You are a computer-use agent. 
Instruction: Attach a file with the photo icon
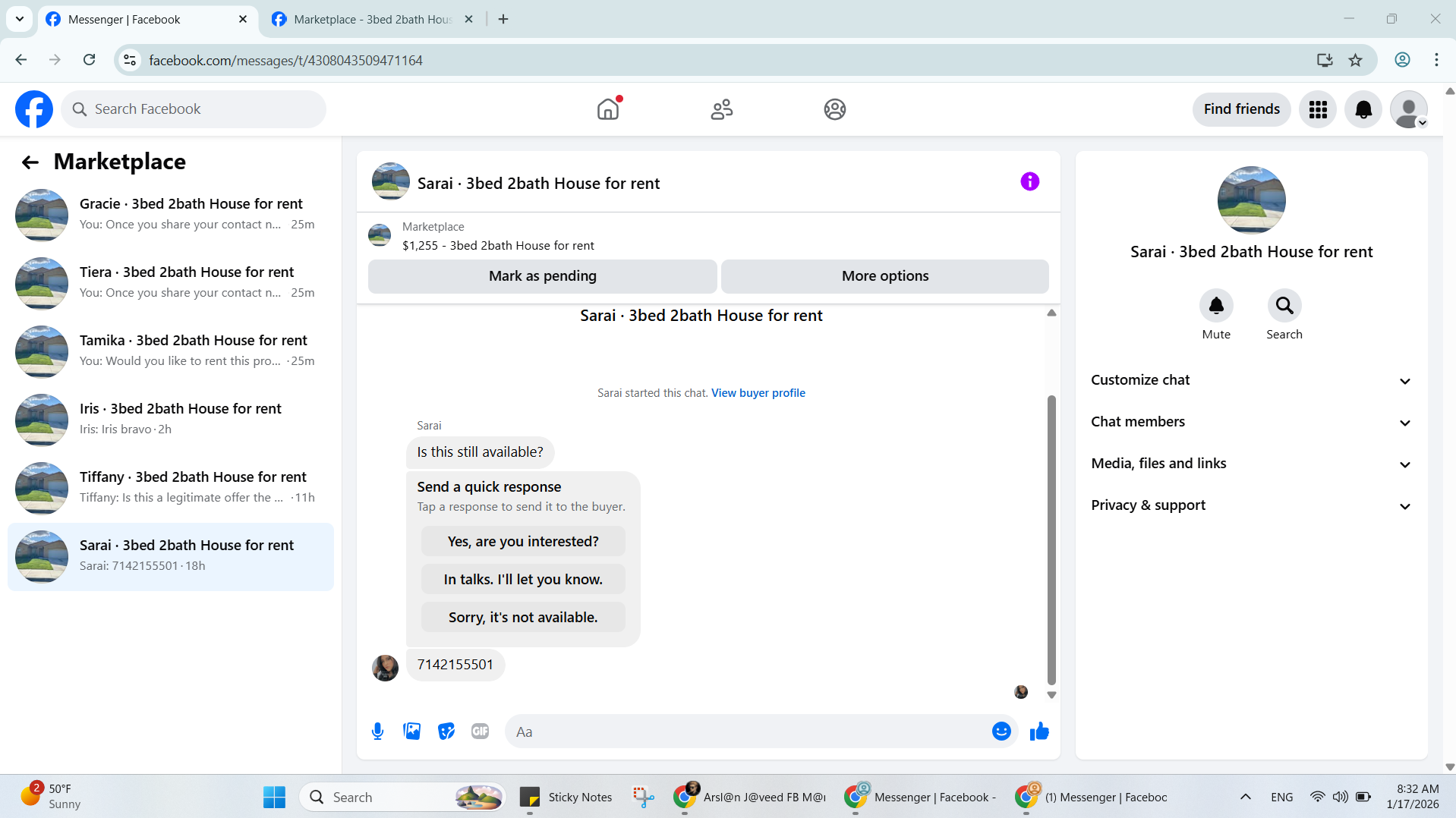point(412,731)
